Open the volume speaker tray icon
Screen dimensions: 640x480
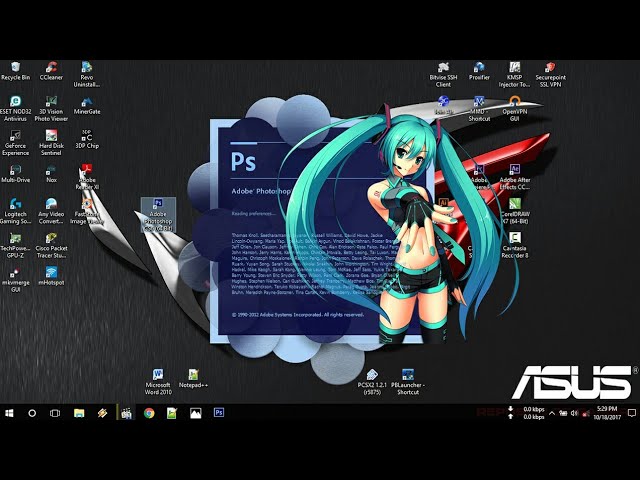point(574,413)
